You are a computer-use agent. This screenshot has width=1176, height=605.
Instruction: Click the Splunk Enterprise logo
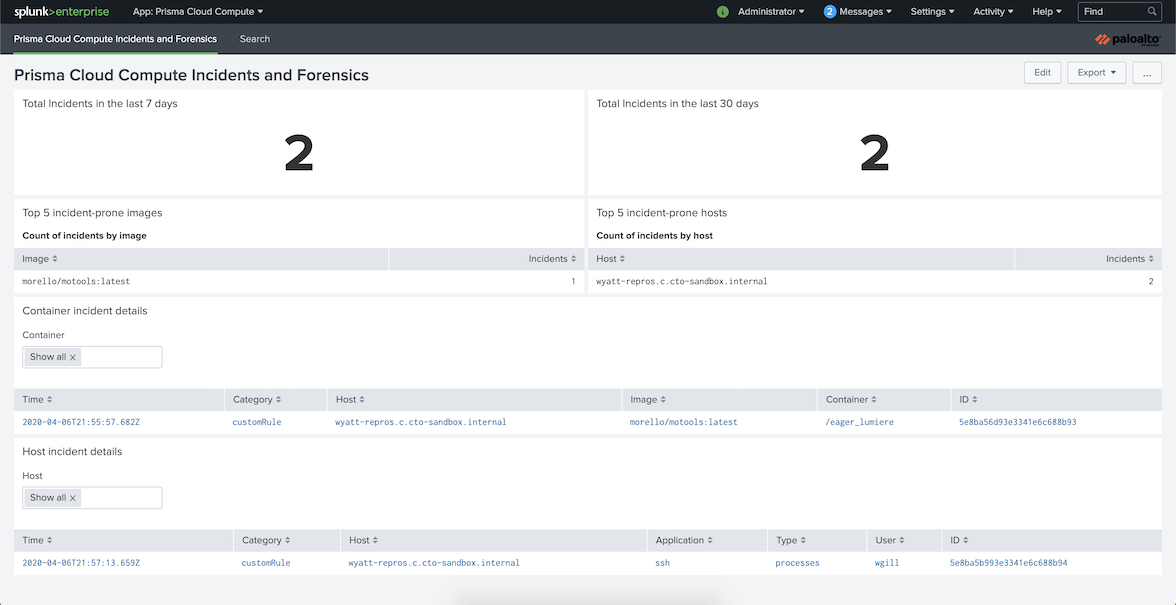[62, 12]
